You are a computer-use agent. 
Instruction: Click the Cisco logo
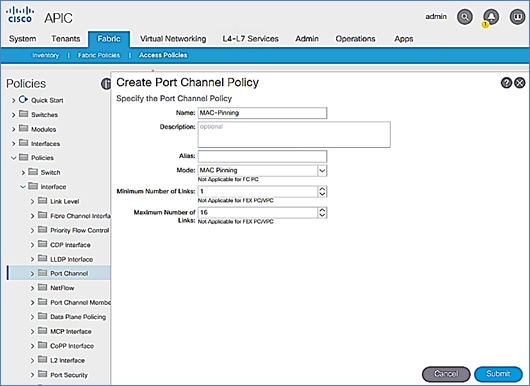click(20, 15)
